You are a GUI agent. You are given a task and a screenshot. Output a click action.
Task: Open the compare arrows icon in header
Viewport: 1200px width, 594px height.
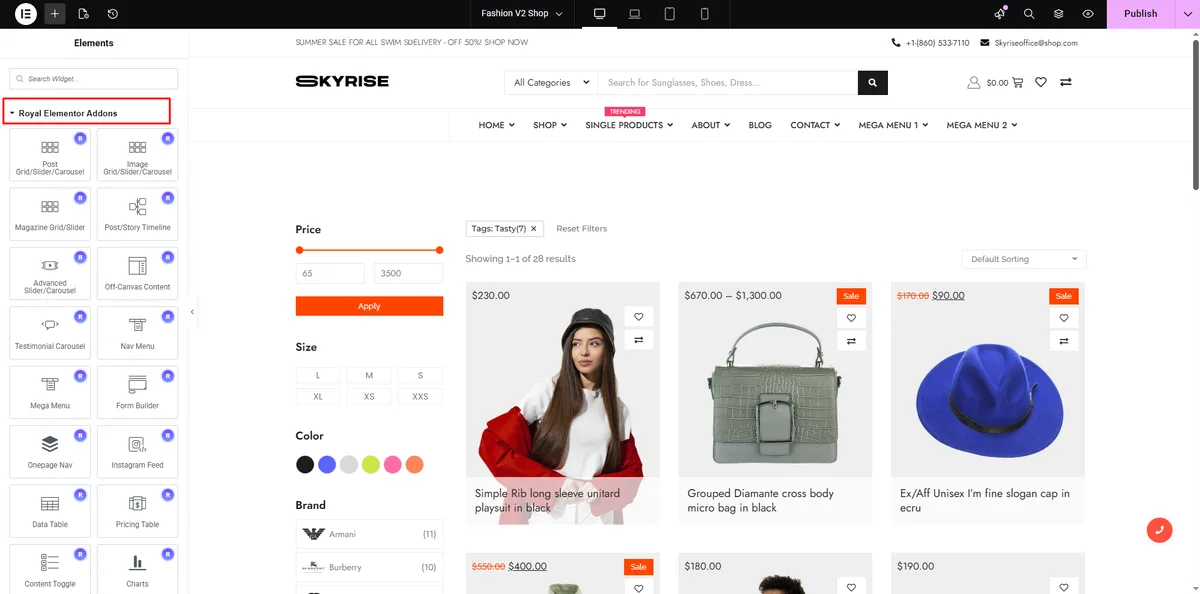point(1066,83)
